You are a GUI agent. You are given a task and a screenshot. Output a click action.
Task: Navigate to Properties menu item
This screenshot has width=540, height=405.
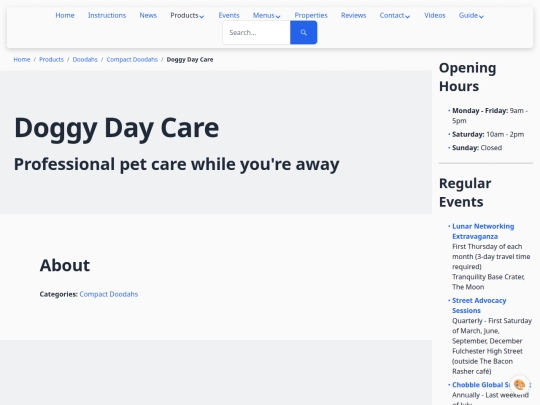click(311, 15)
